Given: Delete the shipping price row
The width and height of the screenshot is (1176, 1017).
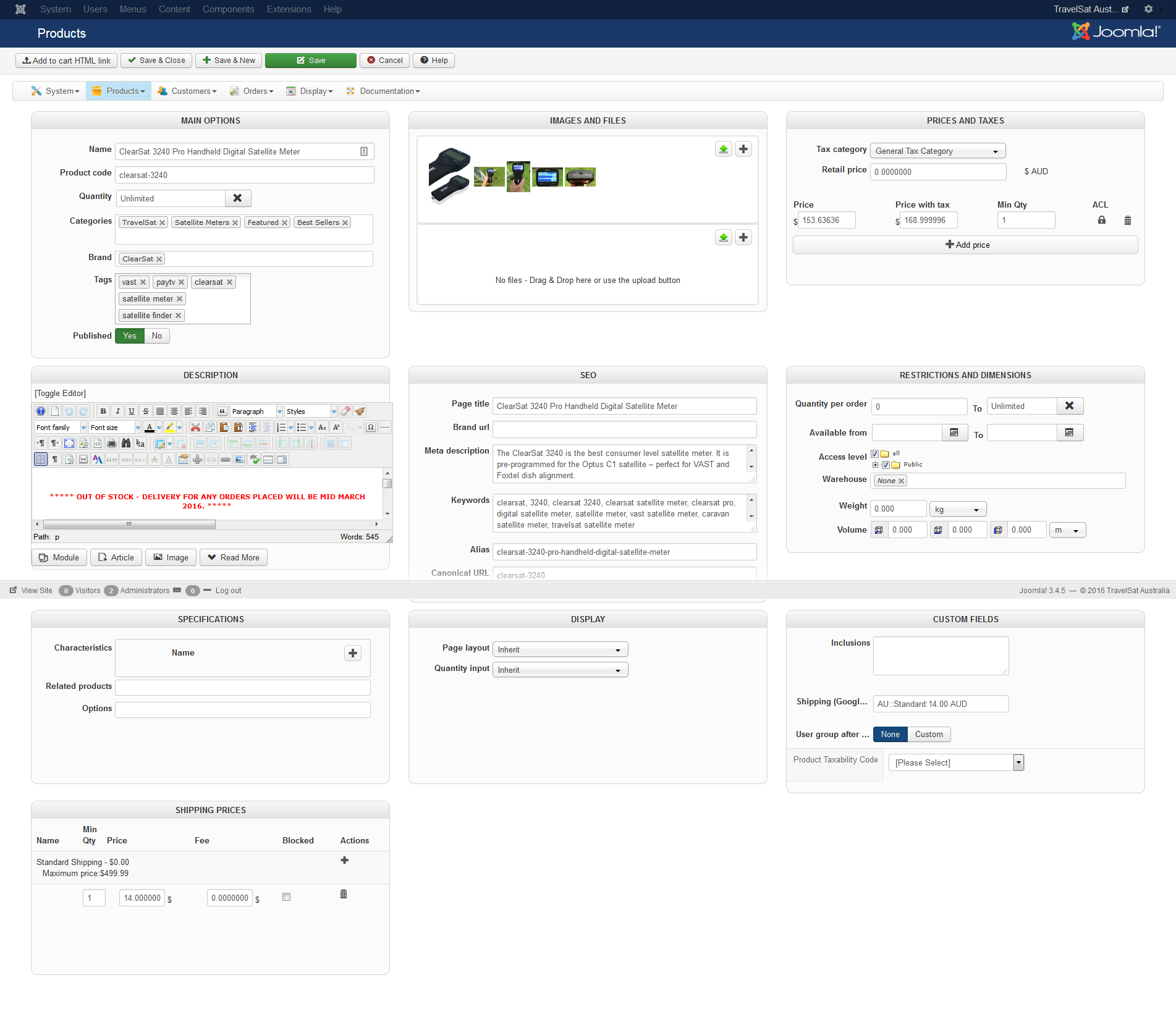Looking at the screenshot, I should [344, 895].
